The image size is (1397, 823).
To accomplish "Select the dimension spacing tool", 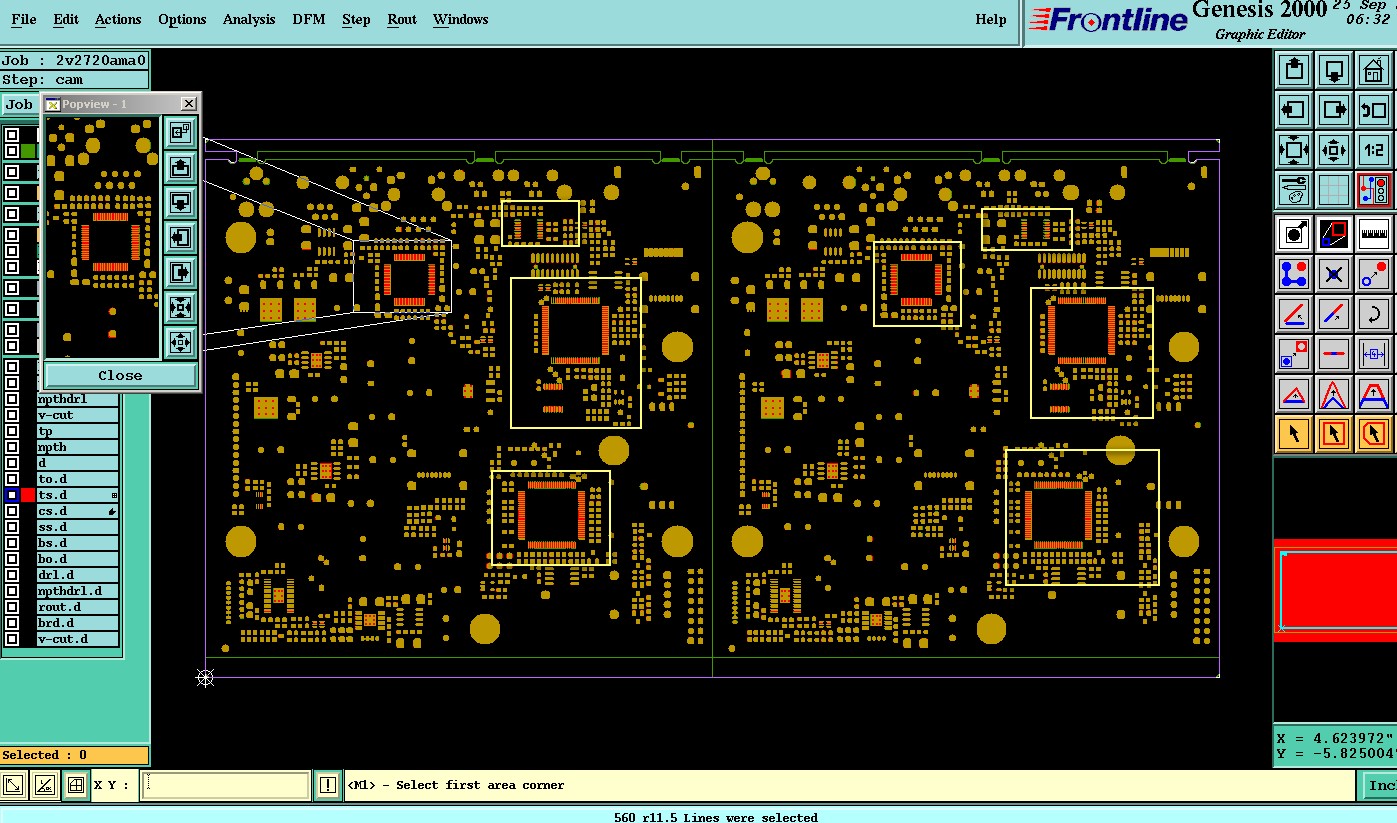I will tap(1374, 354).
